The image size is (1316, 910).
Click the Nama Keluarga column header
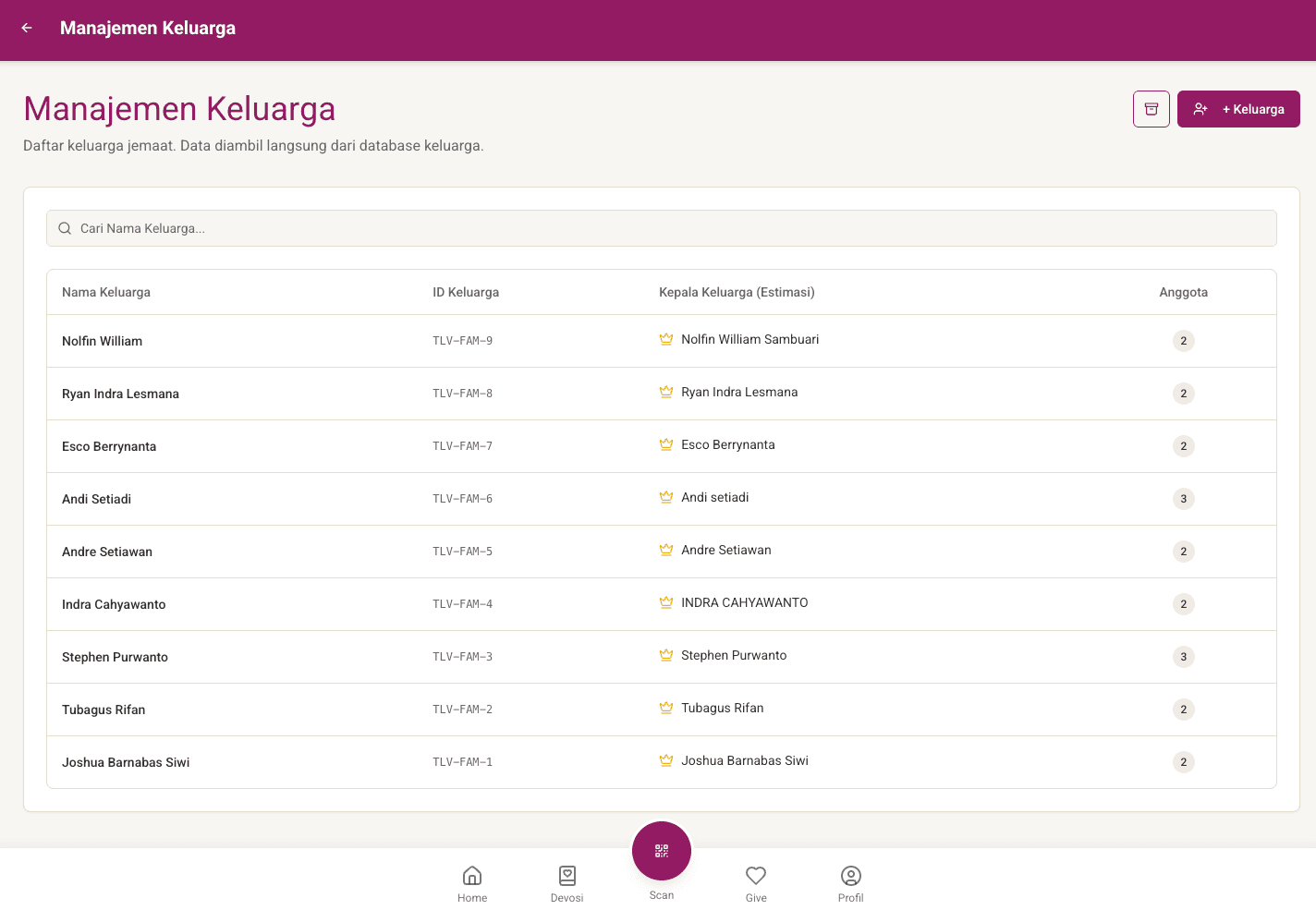pos(106,292)
